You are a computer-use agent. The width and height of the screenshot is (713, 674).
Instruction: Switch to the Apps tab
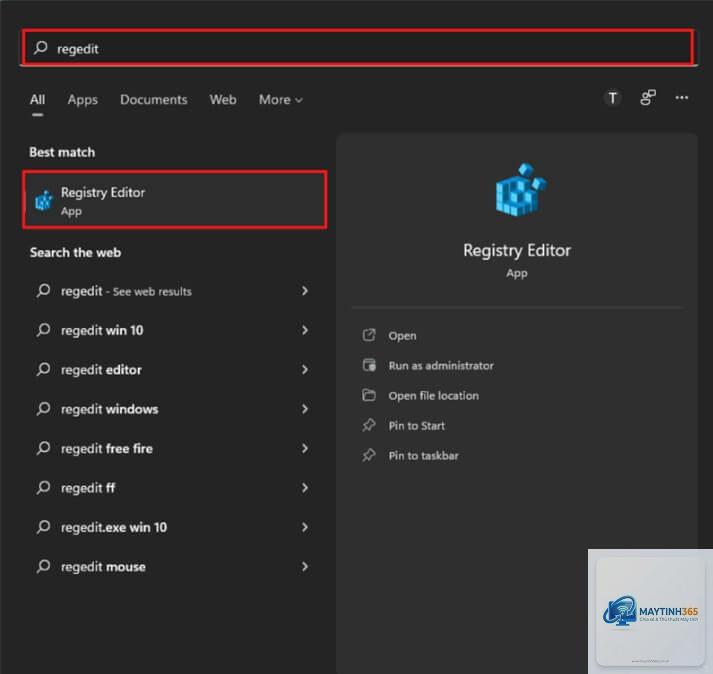pyautogui.click(x=83, y=99)
